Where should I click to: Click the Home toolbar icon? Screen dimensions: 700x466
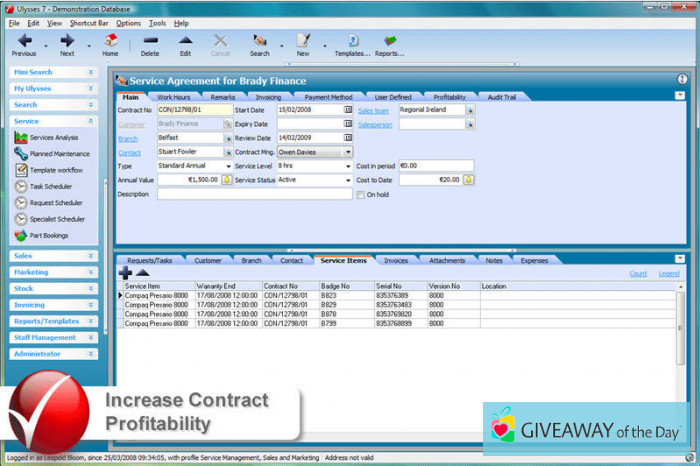110,41
